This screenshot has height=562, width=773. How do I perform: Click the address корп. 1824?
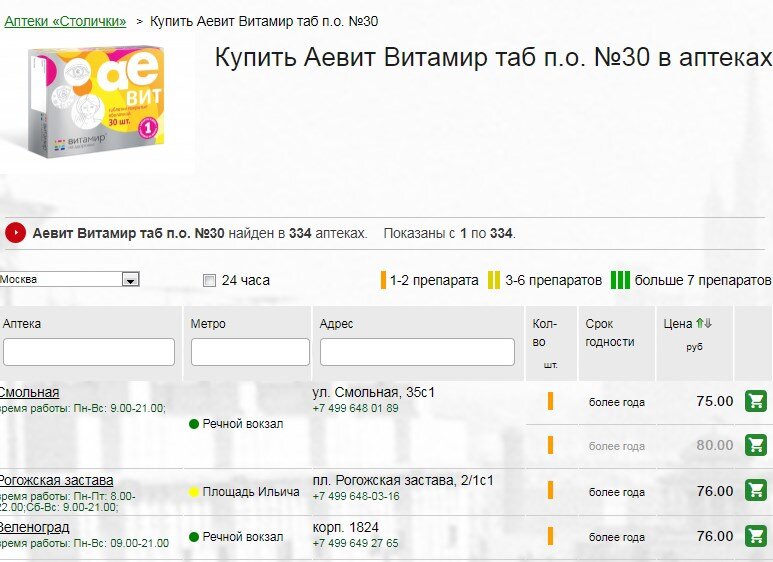[346, 527]
